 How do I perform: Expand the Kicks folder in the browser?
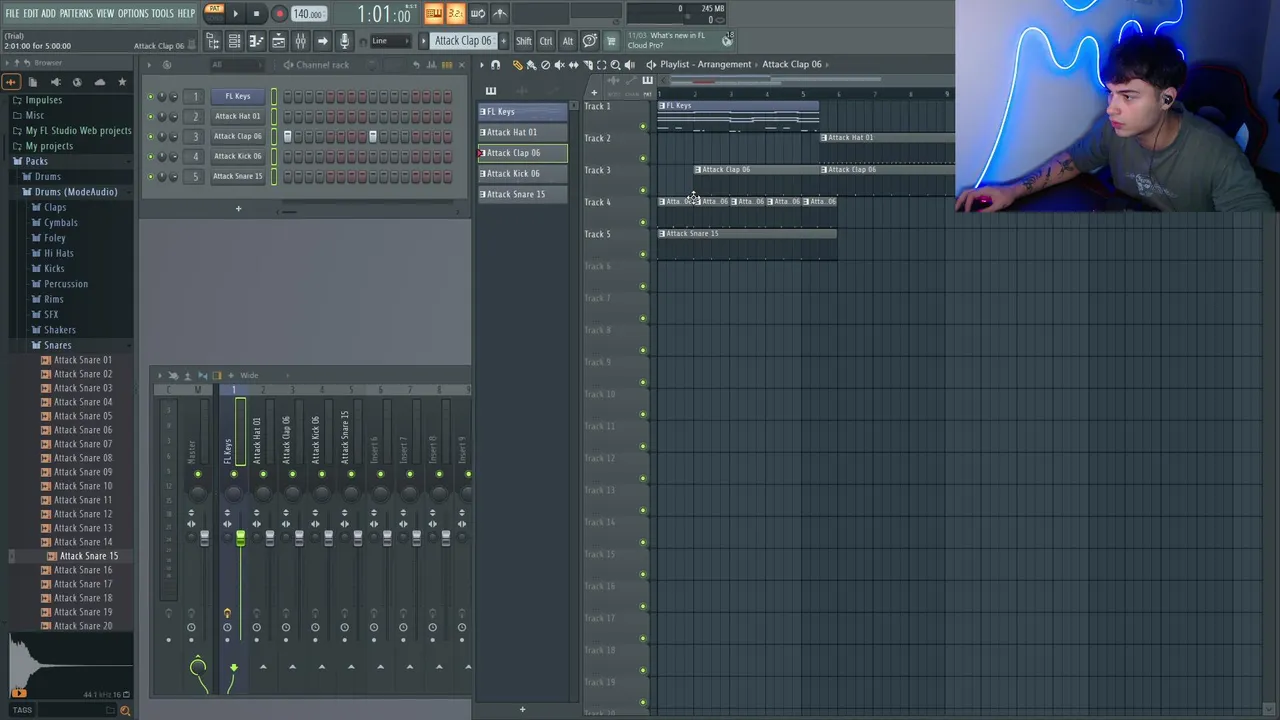tap(54, 268)
